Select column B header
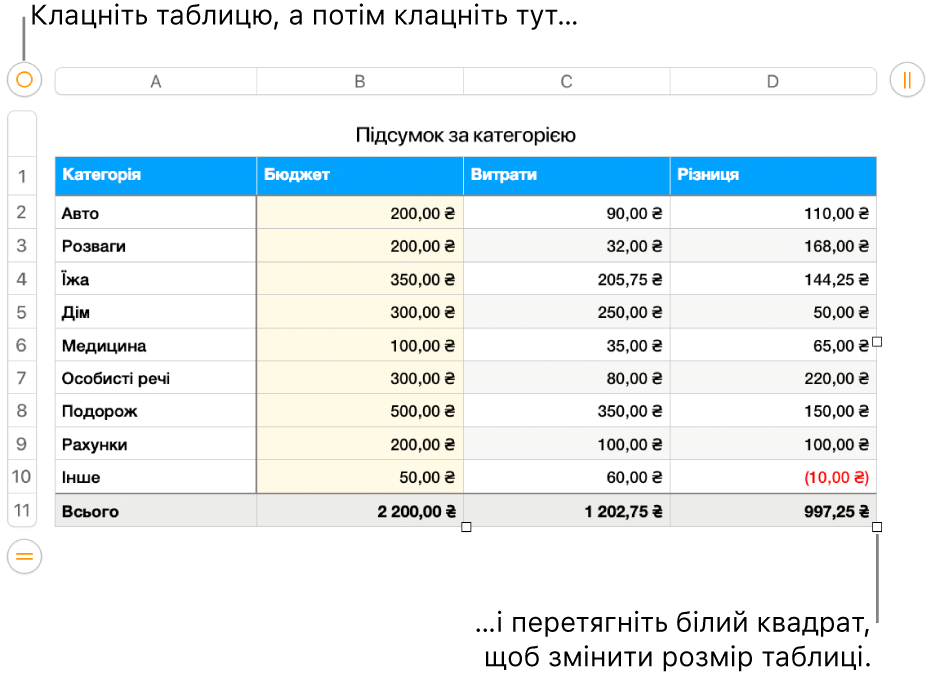Image resolution: width=931 pixels, height=678 pixels. 360,81
